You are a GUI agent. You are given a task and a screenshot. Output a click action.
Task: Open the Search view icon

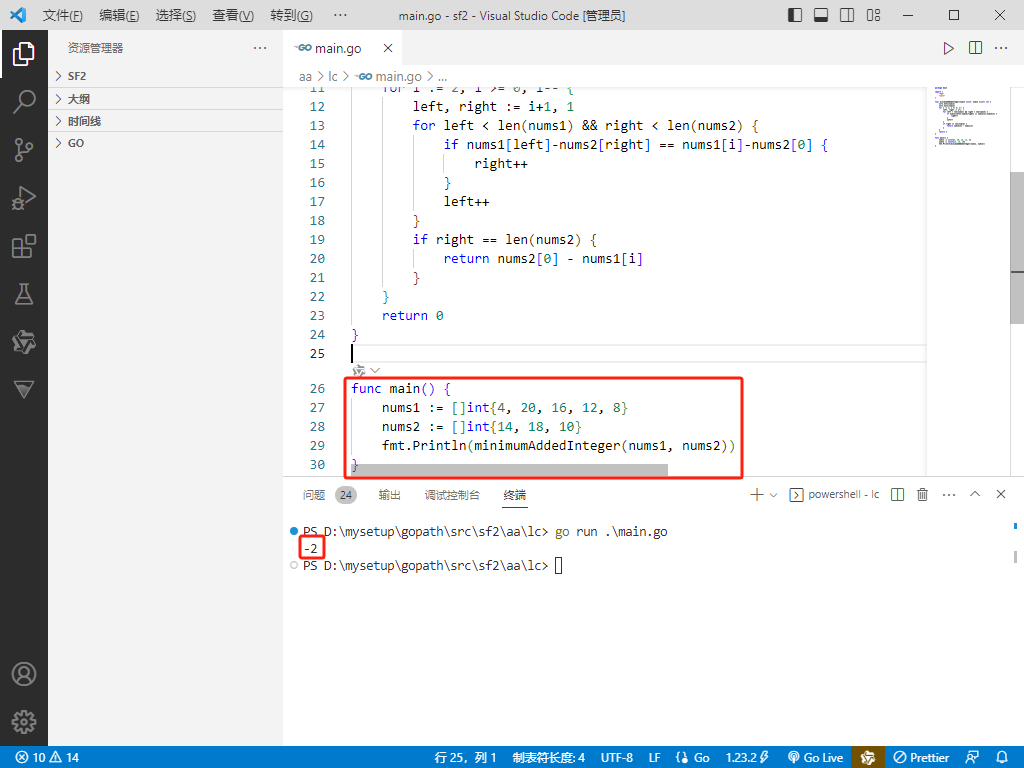tap(24, 102)
